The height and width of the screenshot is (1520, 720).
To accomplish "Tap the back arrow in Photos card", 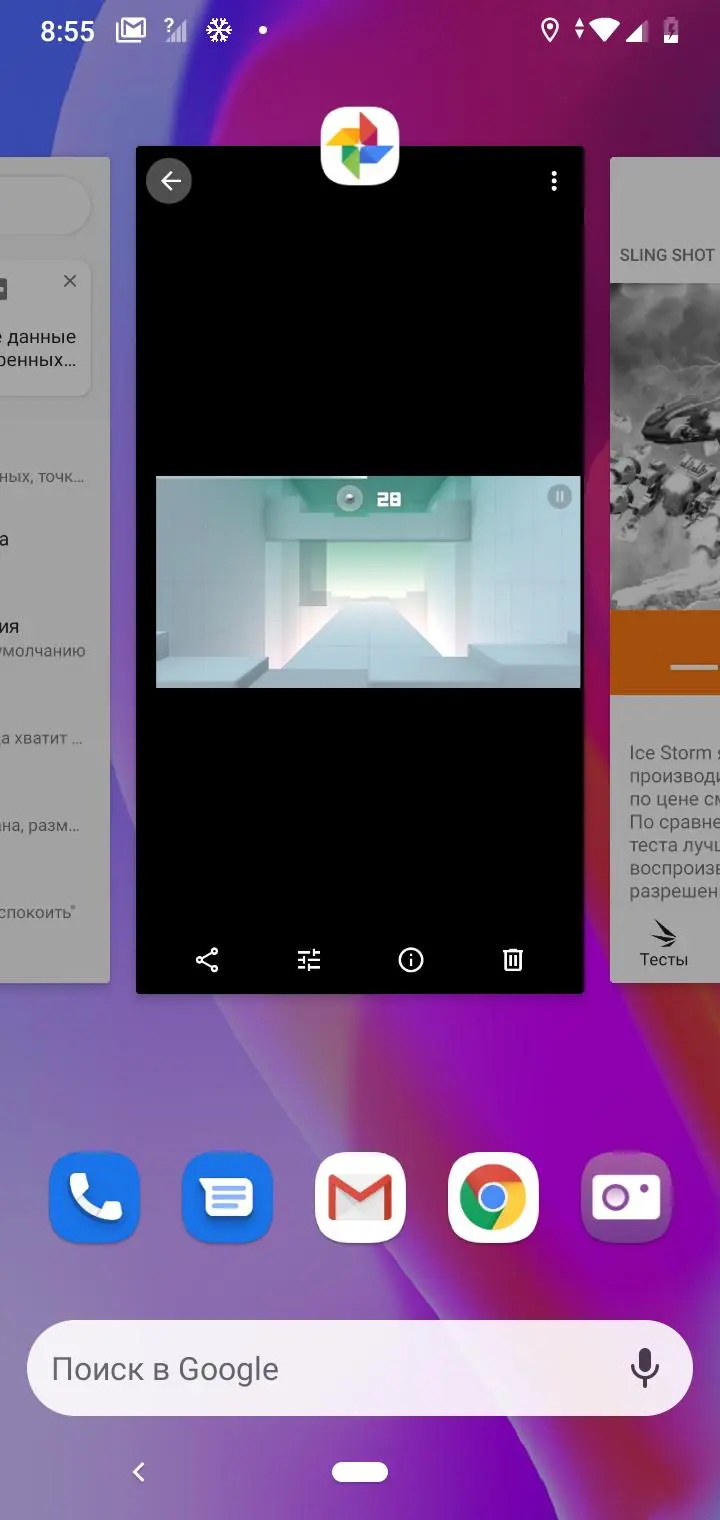I will (x=169, y=181).
